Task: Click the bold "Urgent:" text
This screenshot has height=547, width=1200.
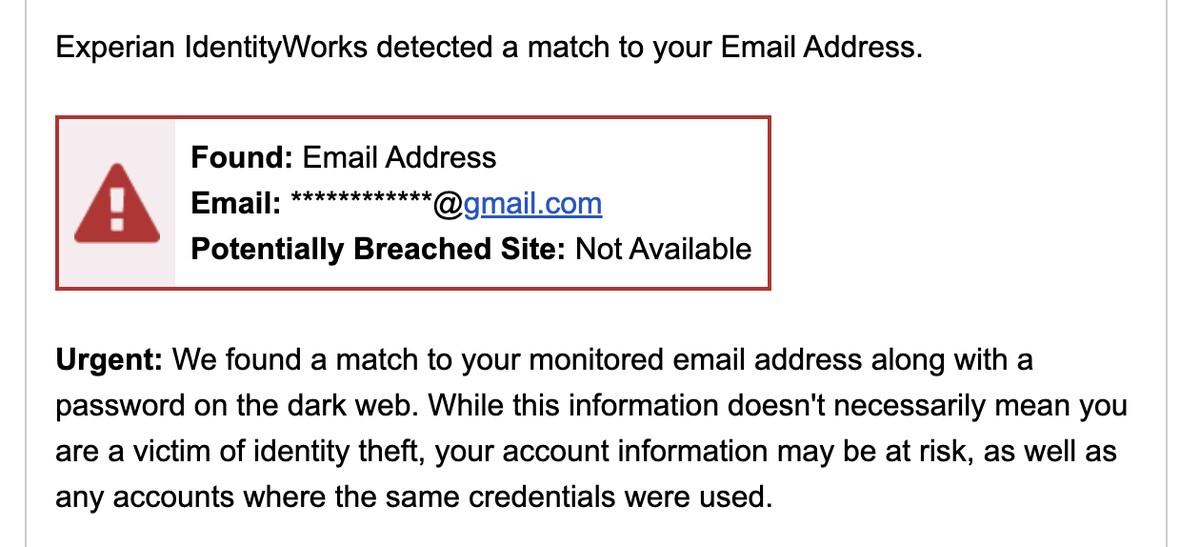Action: [110, 360]
